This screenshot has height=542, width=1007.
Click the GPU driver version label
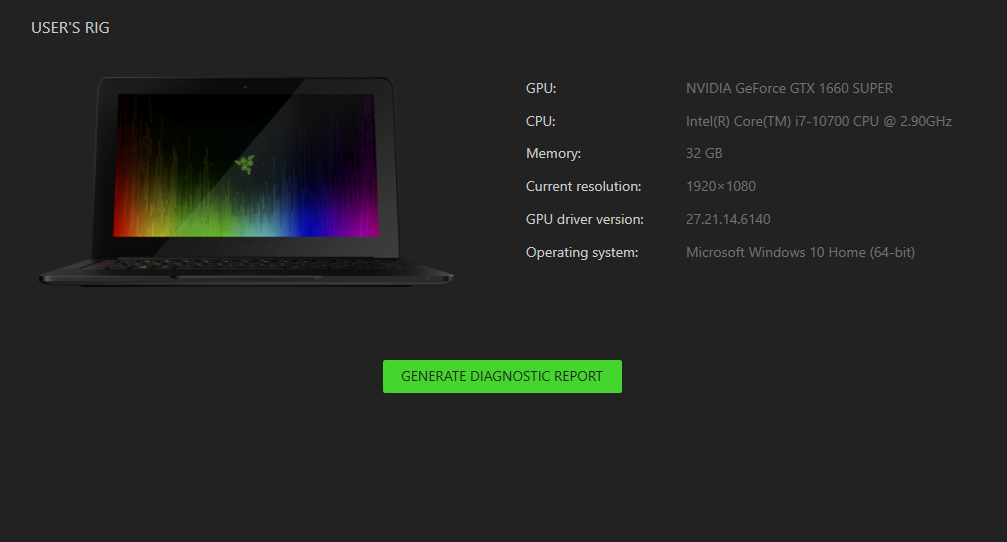pyautogui.click(x=584, y=220)
